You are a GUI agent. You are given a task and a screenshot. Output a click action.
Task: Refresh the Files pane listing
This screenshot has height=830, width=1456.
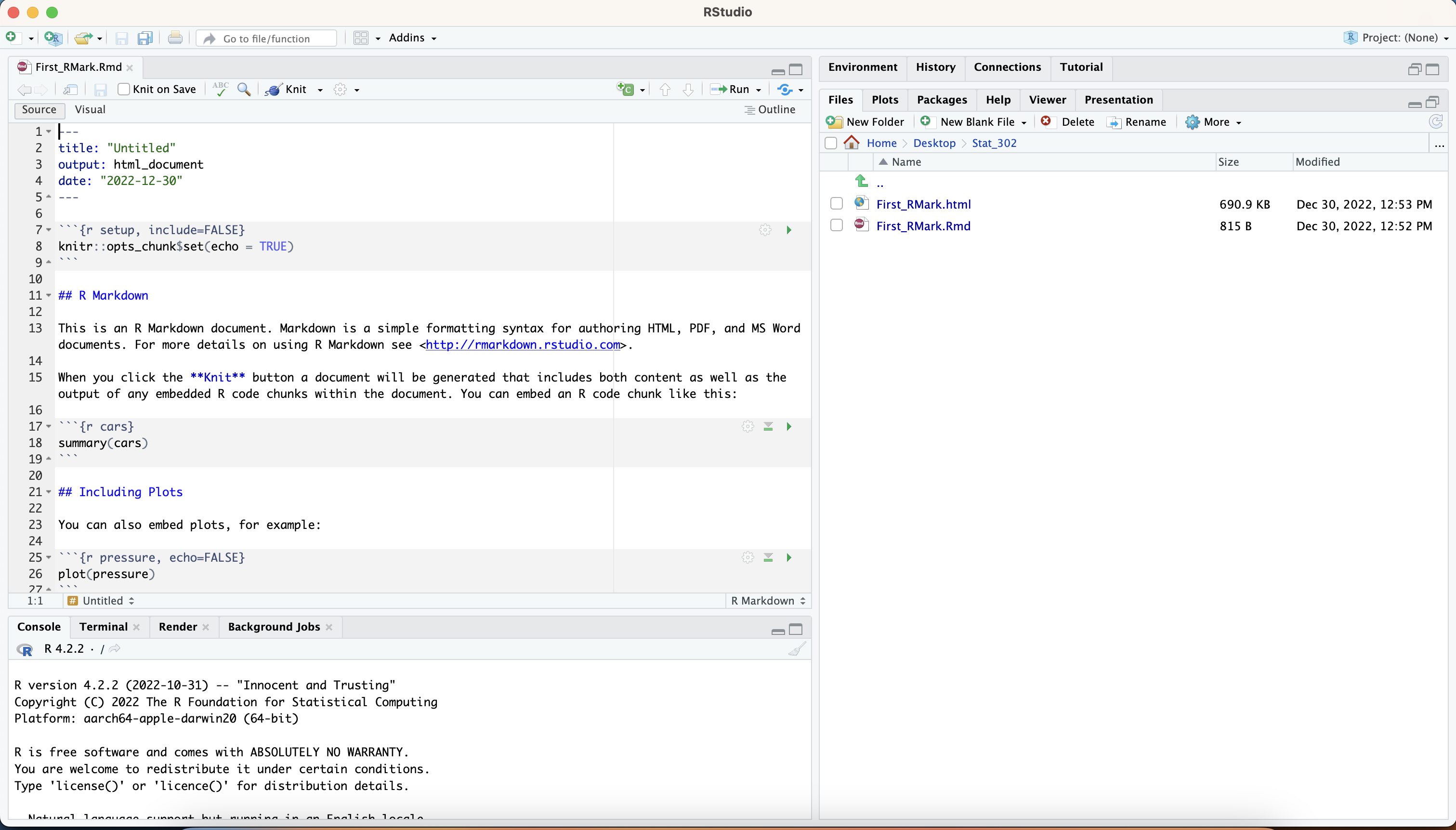[x=1435, y=121]
